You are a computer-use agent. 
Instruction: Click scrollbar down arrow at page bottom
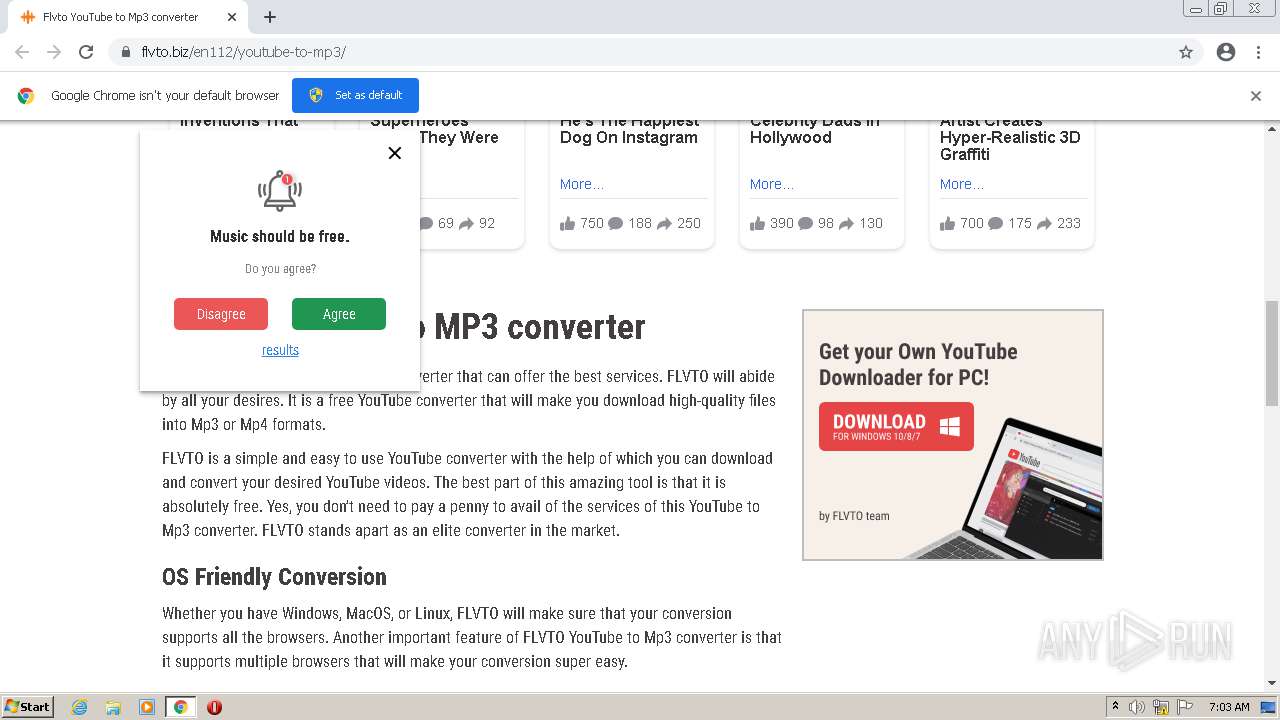(x=1272, y=683)
